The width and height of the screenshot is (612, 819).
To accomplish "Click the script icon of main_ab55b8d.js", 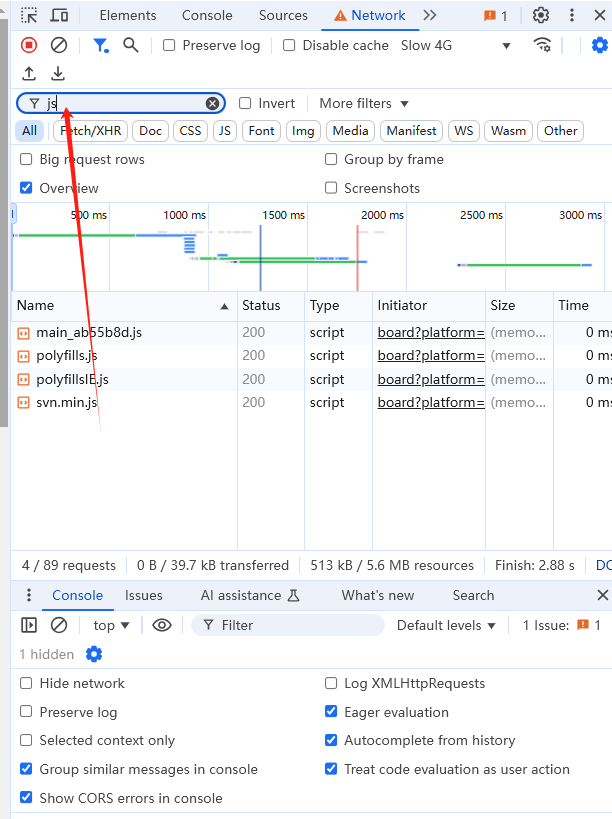I will point(23,333).
